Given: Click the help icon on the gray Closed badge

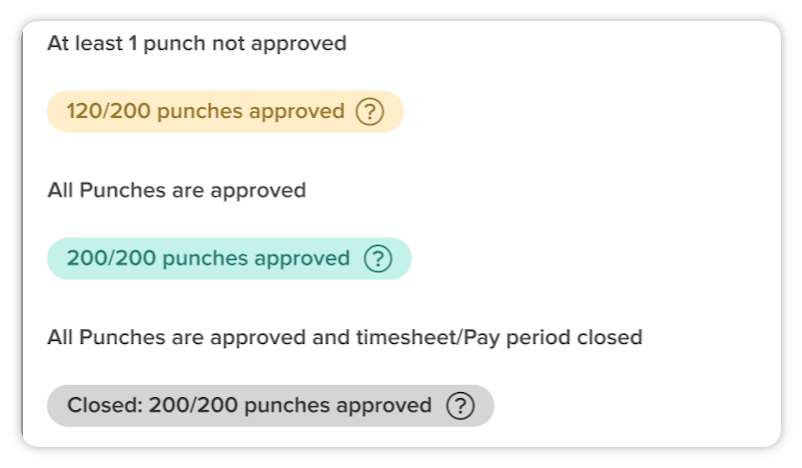Looking at the screenshot, I should click(x=460, y=406).
